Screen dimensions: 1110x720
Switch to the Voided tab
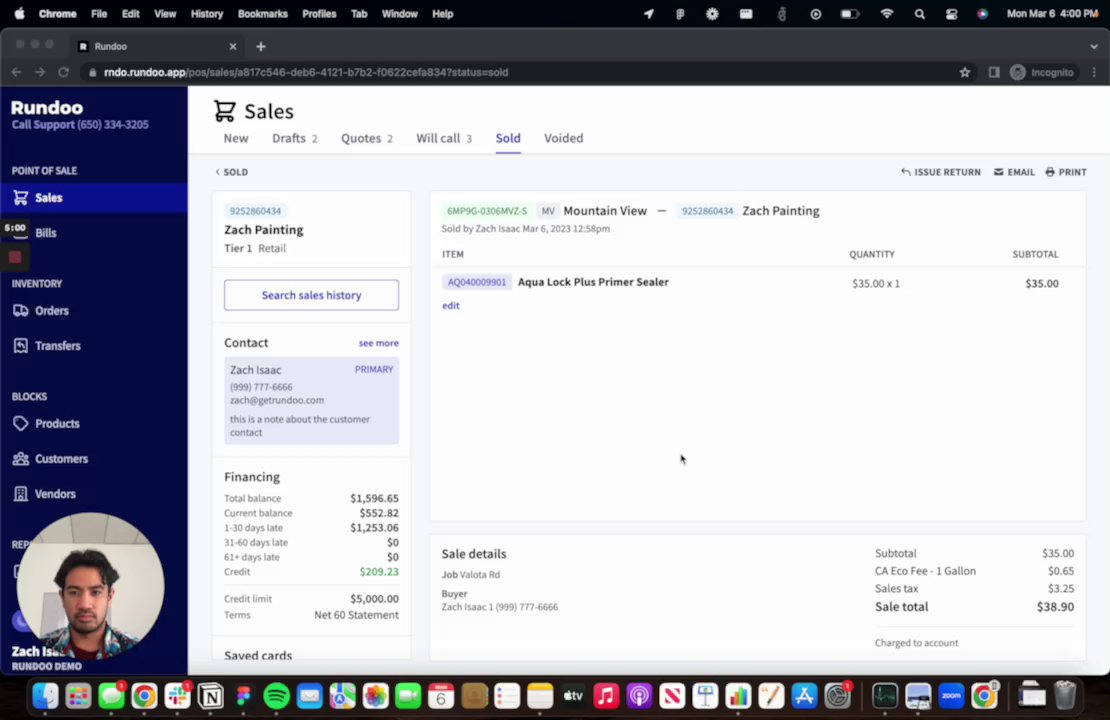click(x=563, y=138)
